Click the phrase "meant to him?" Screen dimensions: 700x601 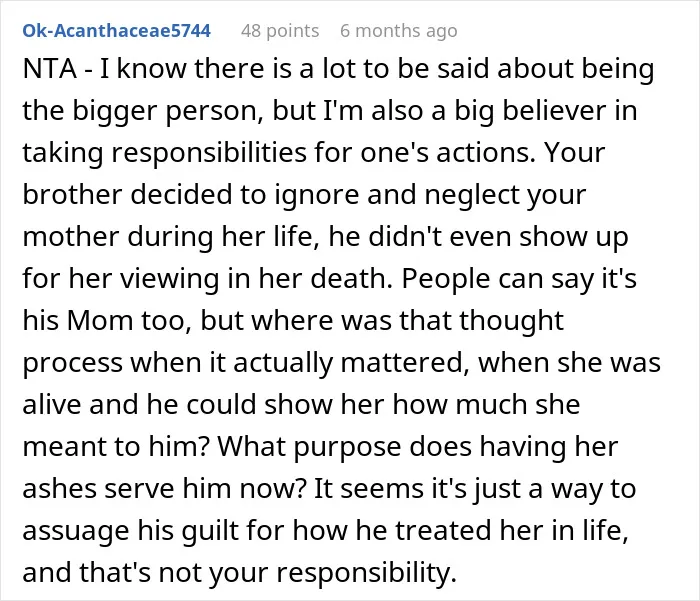[116, 447]
